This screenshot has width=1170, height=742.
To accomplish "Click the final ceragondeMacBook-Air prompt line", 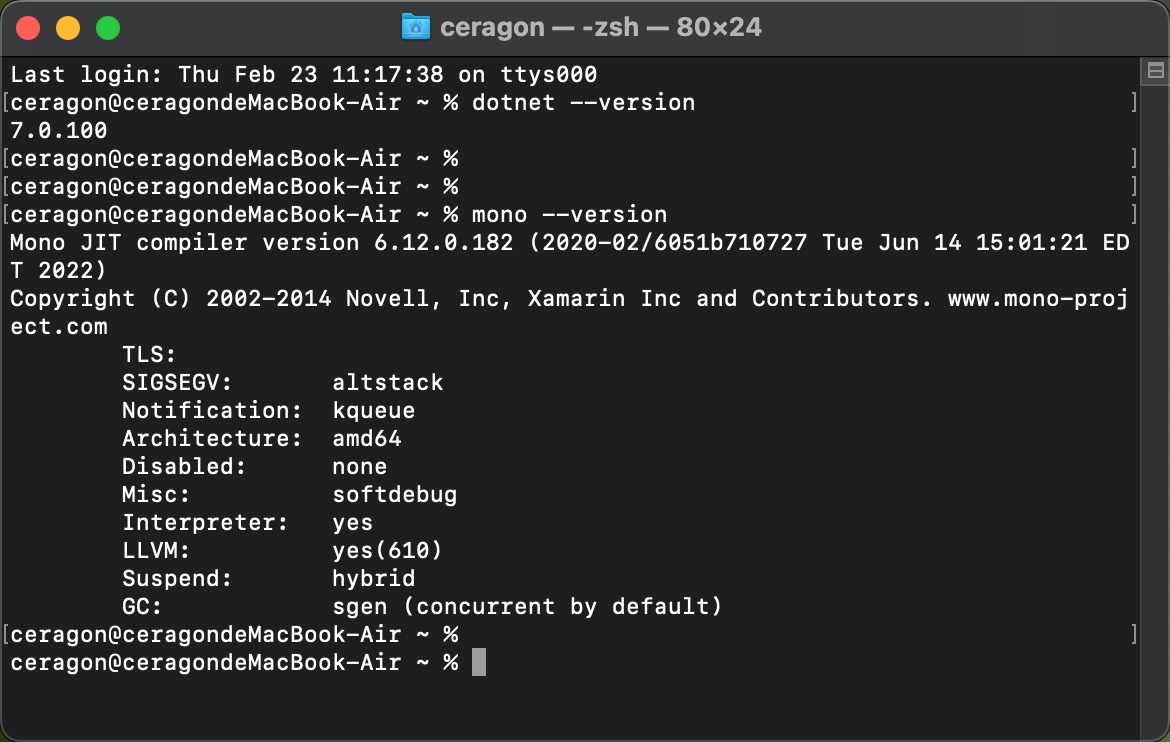I will point(230,662).
